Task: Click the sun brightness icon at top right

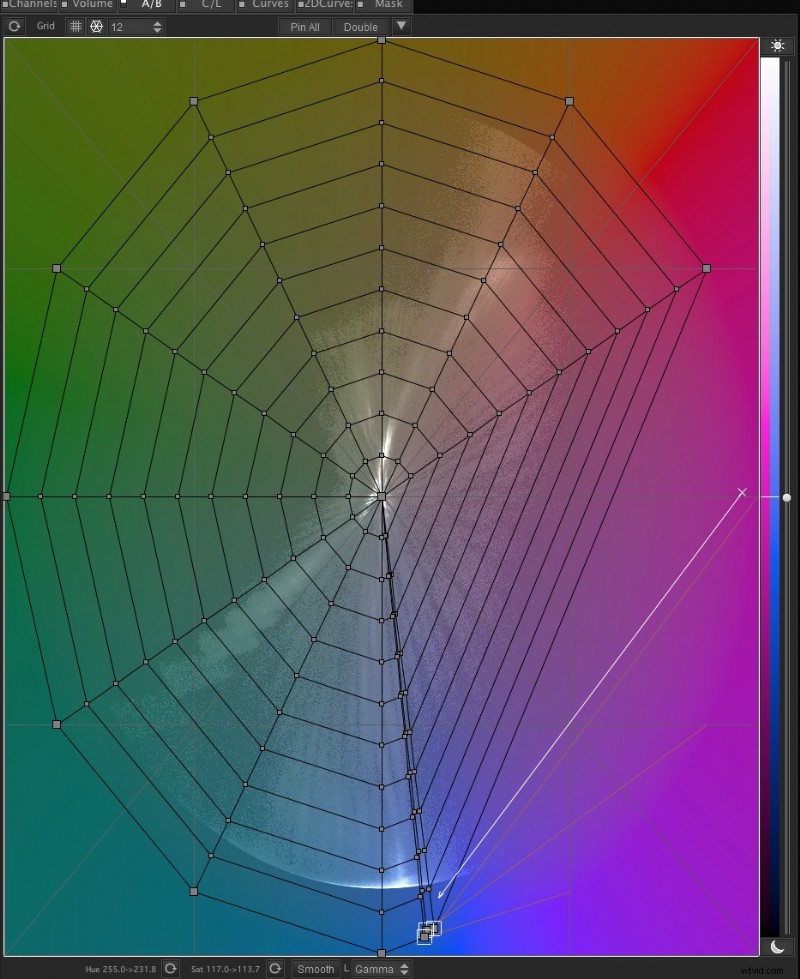Action: (778, 45)
